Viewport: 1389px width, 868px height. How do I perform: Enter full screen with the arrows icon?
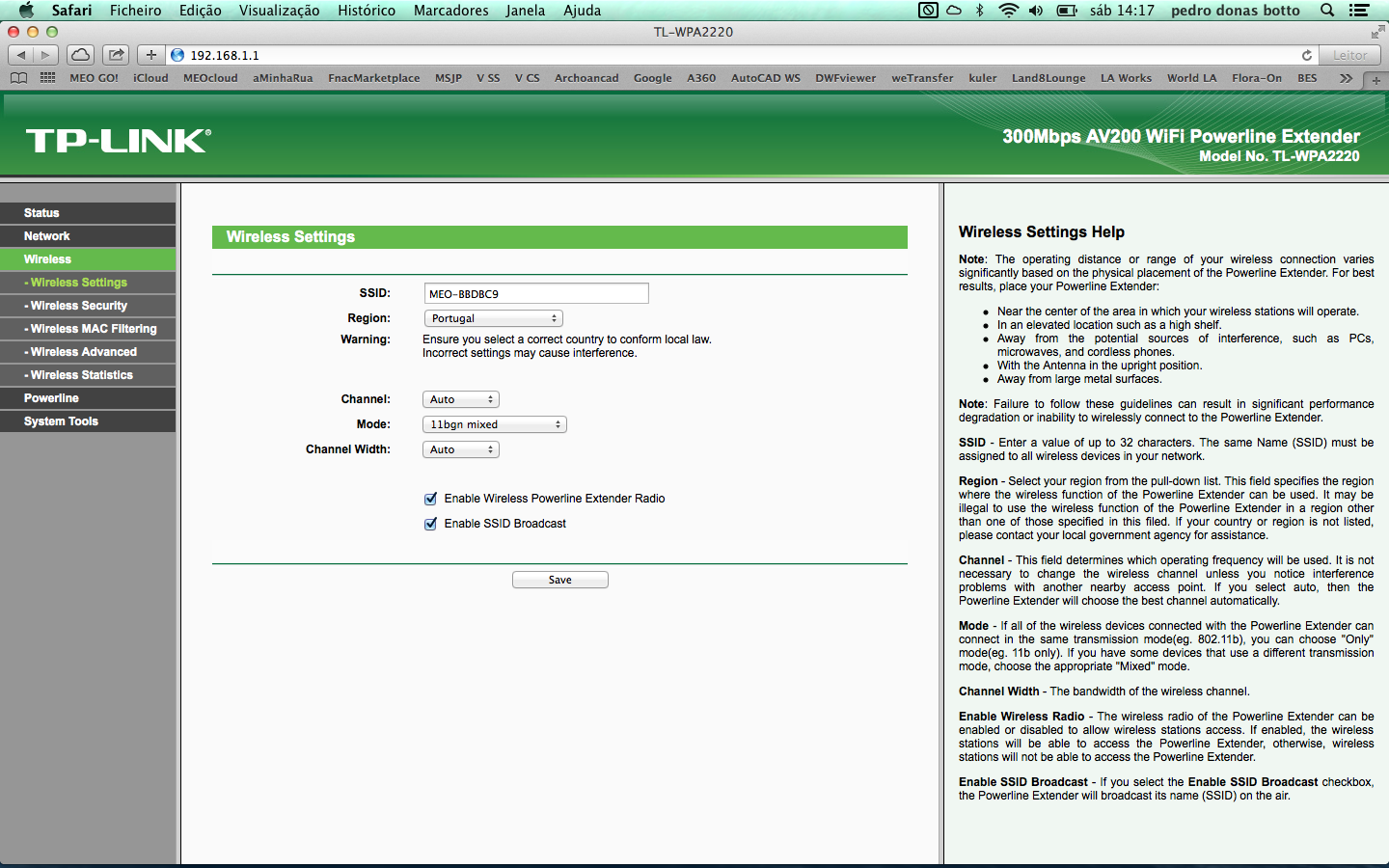(1377, 32)
